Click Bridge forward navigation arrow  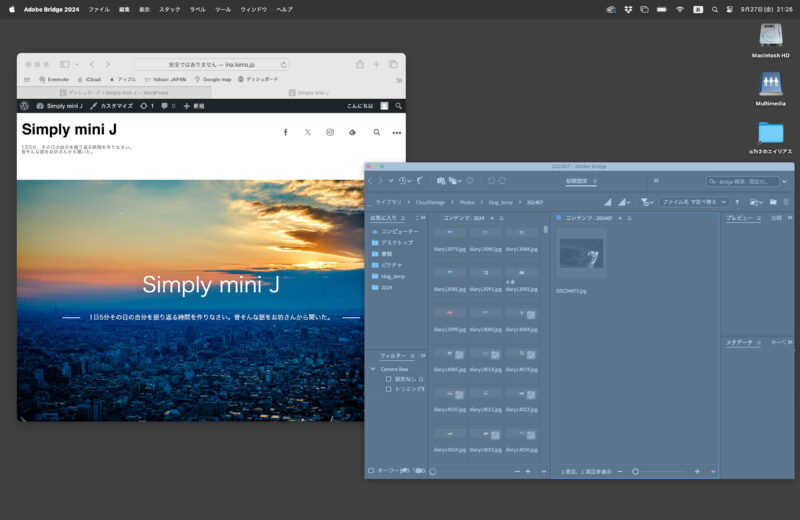(x=380, y=181)
